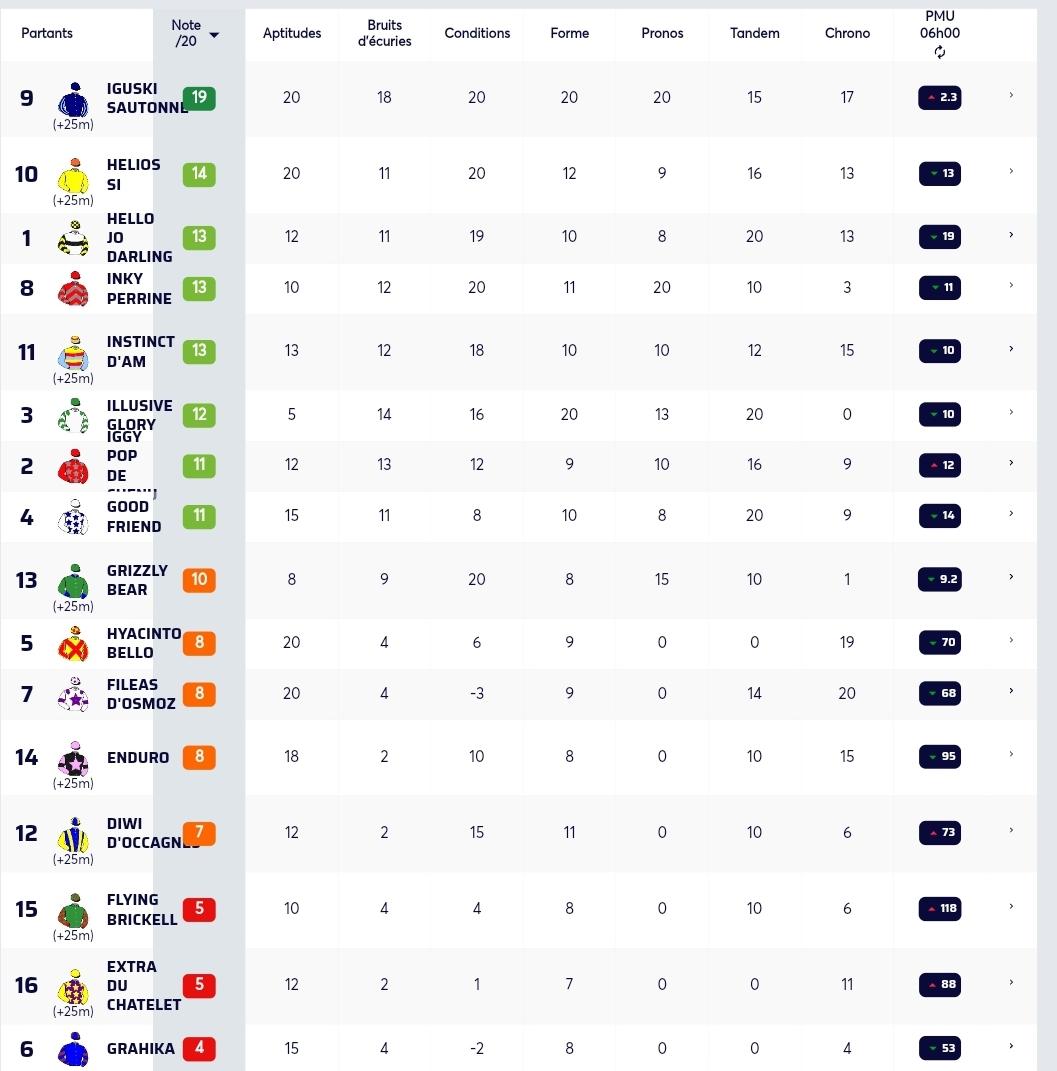The image size is (1057, 1071).
Task: Click Helios Si's yellow jockey silk icon
Action: pyautogui.click(x=74, y=176)
